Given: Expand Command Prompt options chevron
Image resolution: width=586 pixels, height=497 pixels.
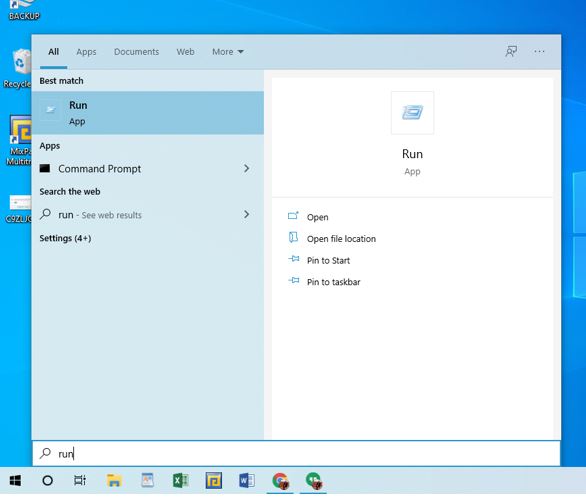Looking at the screenshot, I should click(246, 169).
